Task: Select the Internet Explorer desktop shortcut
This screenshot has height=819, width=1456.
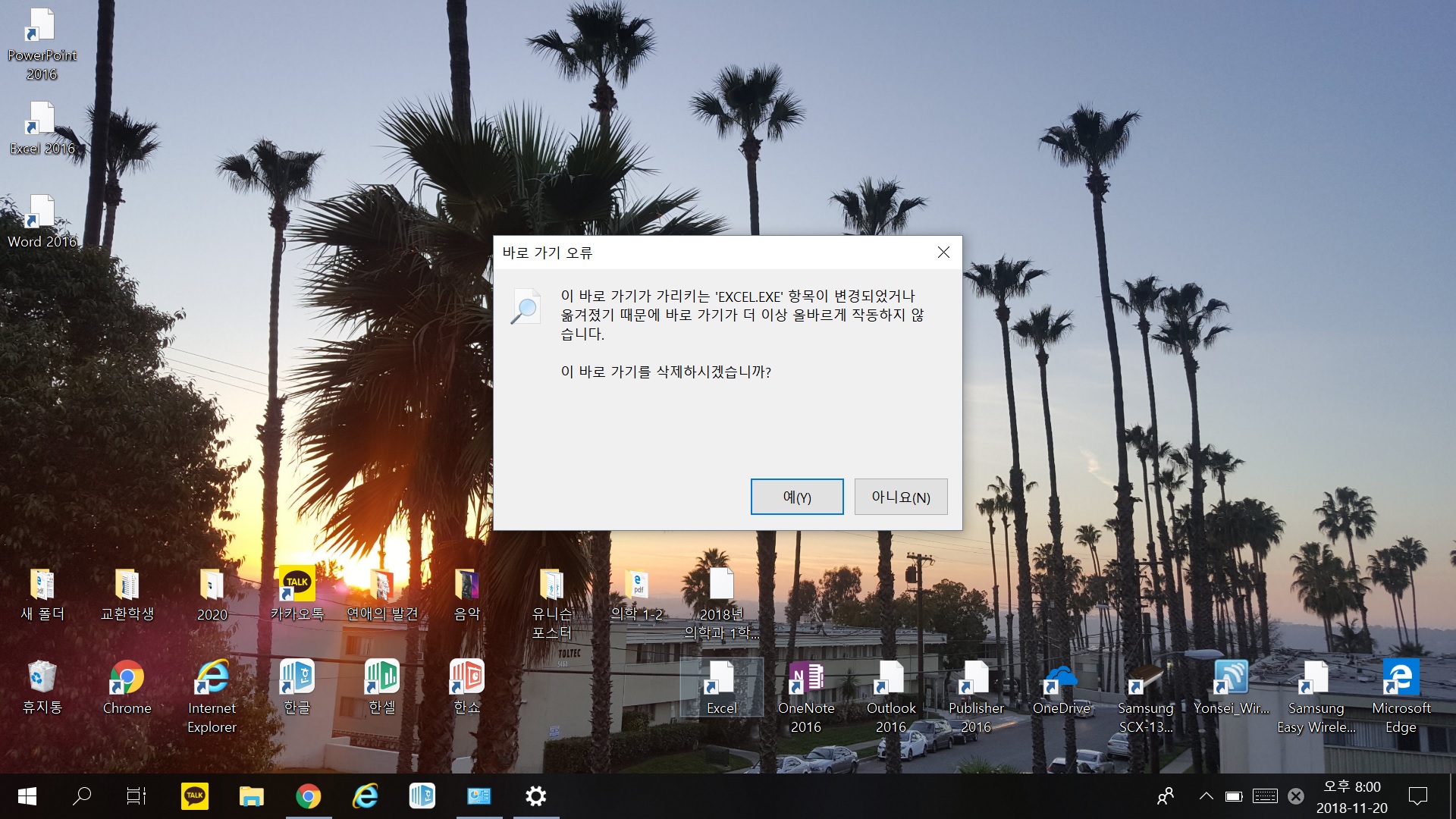Action: [212, 697]
